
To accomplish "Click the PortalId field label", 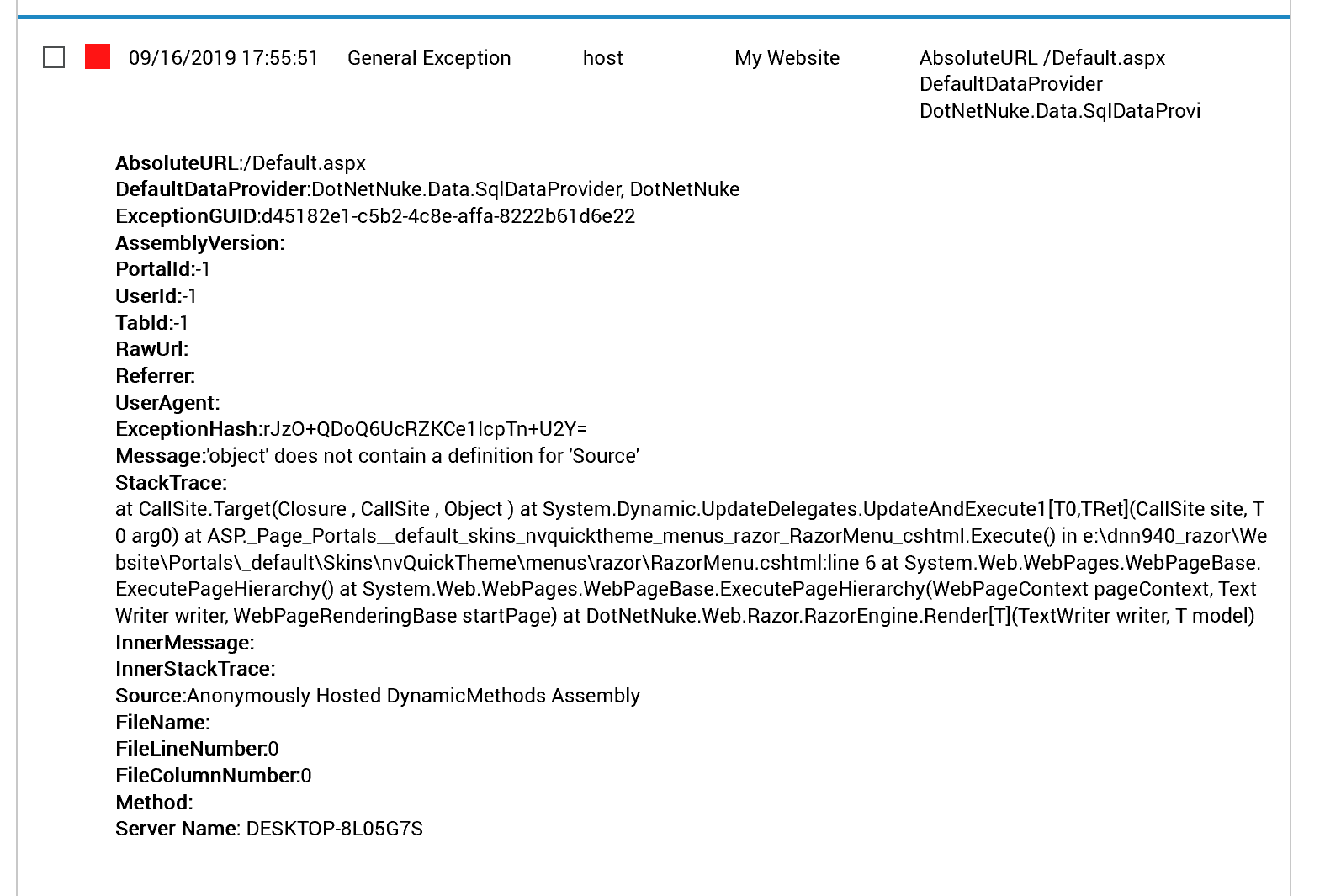I will pos(145,269).
